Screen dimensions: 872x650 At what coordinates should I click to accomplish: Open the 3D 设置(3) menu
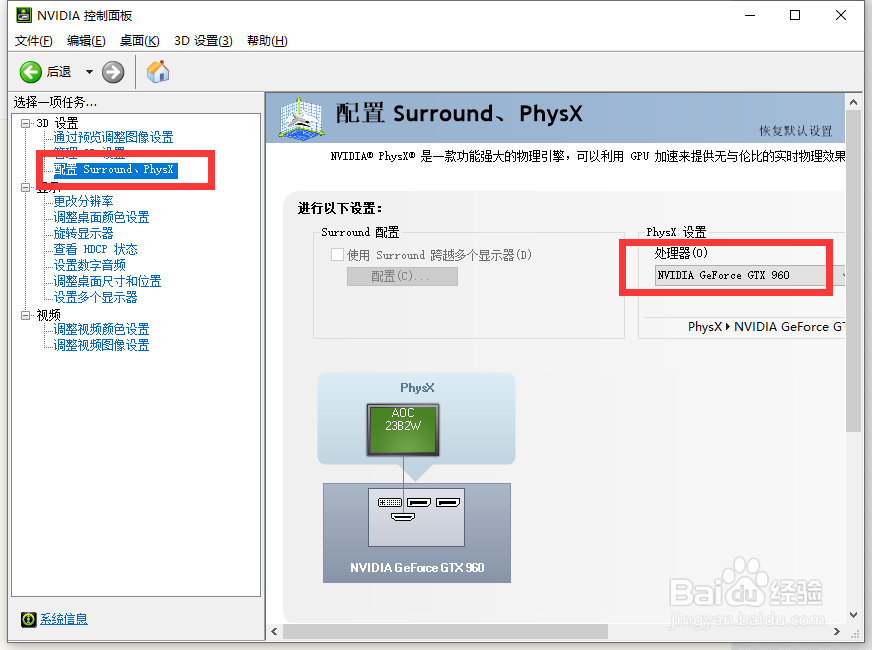coord(203,41)
